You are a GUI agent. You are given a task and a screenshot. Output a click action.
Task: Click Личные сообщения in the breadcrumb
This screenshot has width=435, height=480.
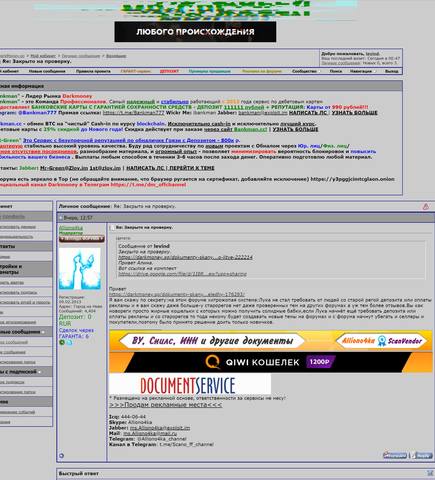(x=81, y=56)
